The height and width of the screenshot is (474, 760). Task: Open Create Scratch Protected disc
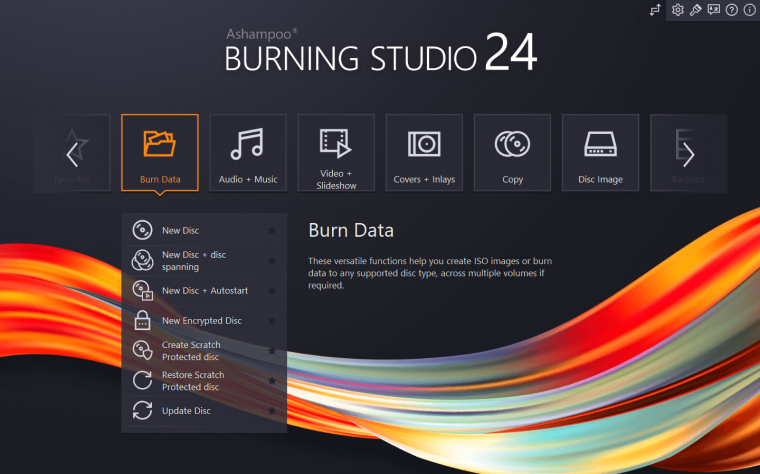[x=204, y=350]
